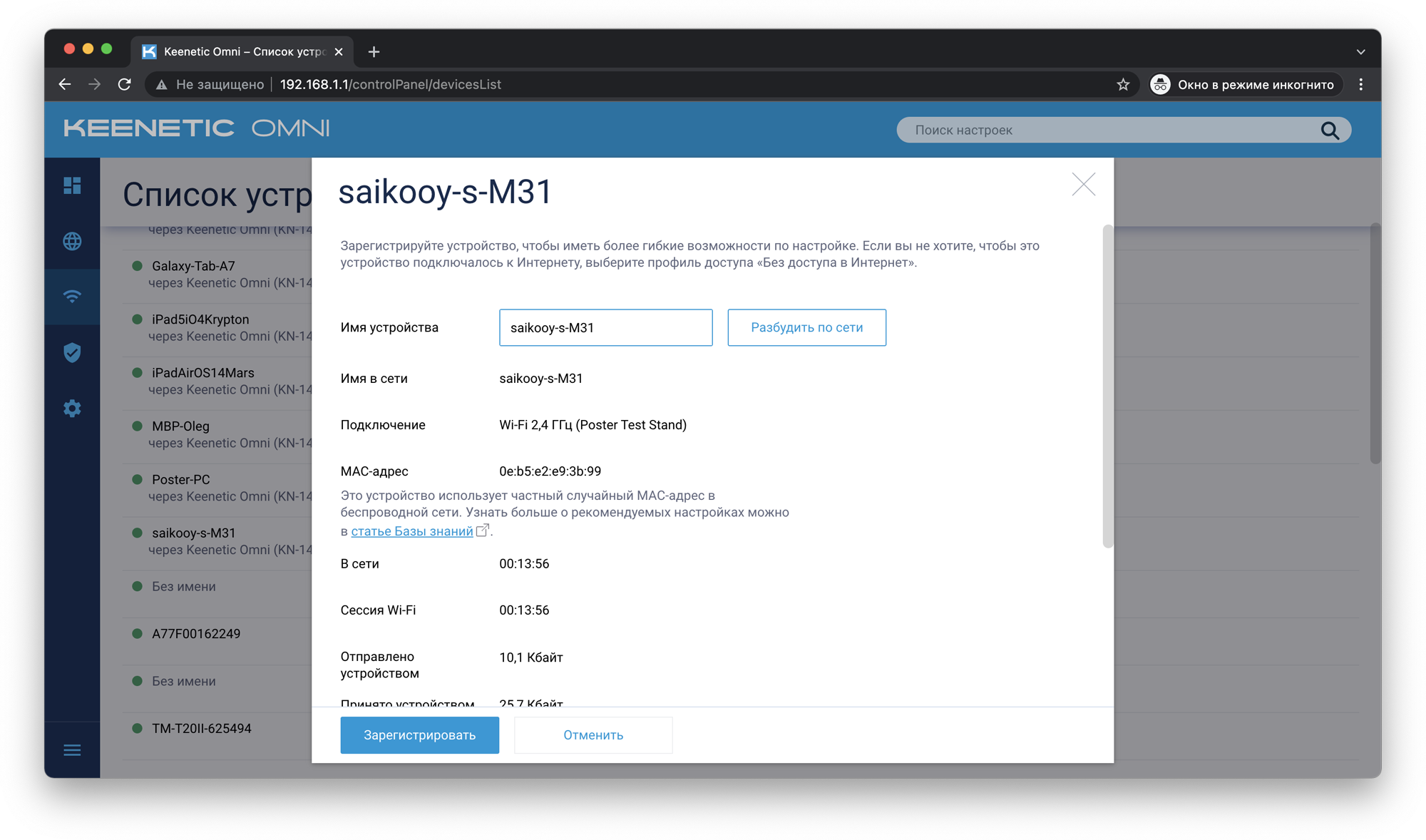The image size is (1426, 840).
Task: Select iPadAirOS14Mars in the device list
Action: pyautogui.click(x=202, y=373)
